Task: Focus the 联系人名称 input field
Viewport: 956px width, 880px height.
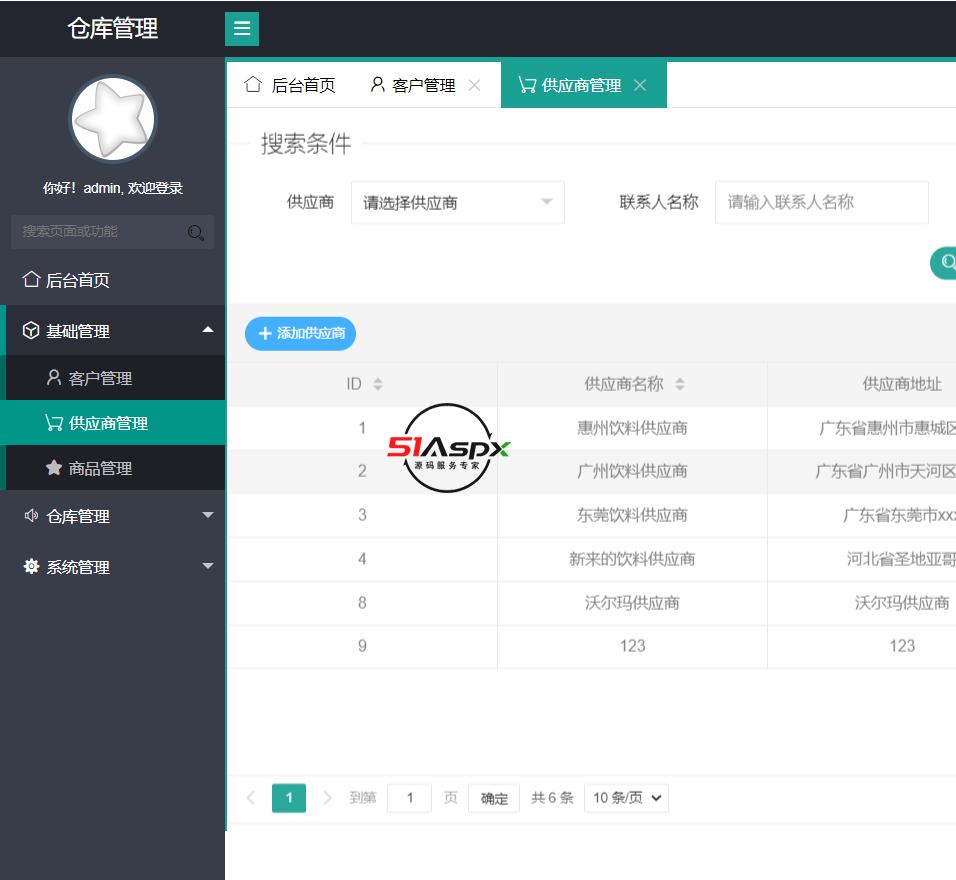Action: tap(821, 203)
